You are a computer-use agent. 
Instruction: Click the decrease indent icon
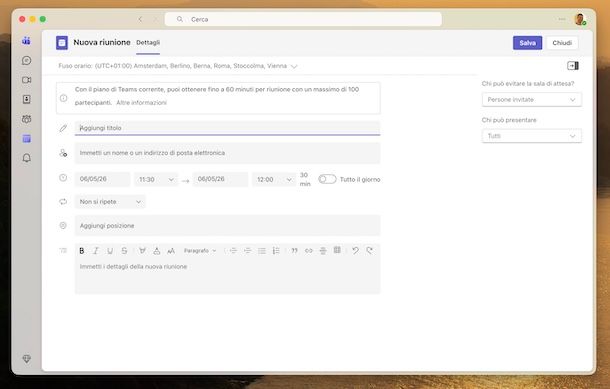pos(233,251)
